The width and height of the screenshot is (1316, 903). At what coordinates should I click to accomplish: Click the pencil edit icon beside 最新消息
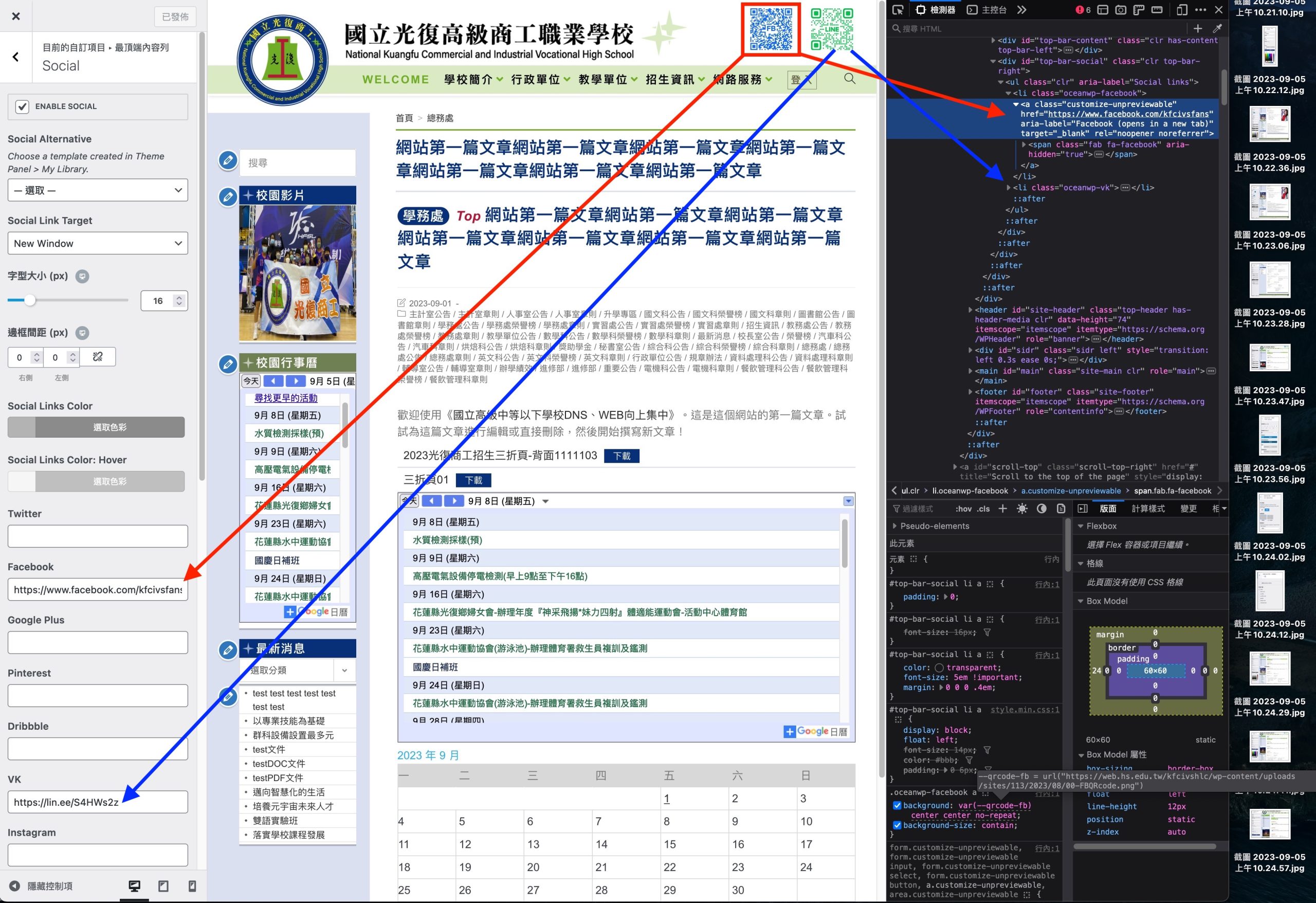tap(228, 651)
